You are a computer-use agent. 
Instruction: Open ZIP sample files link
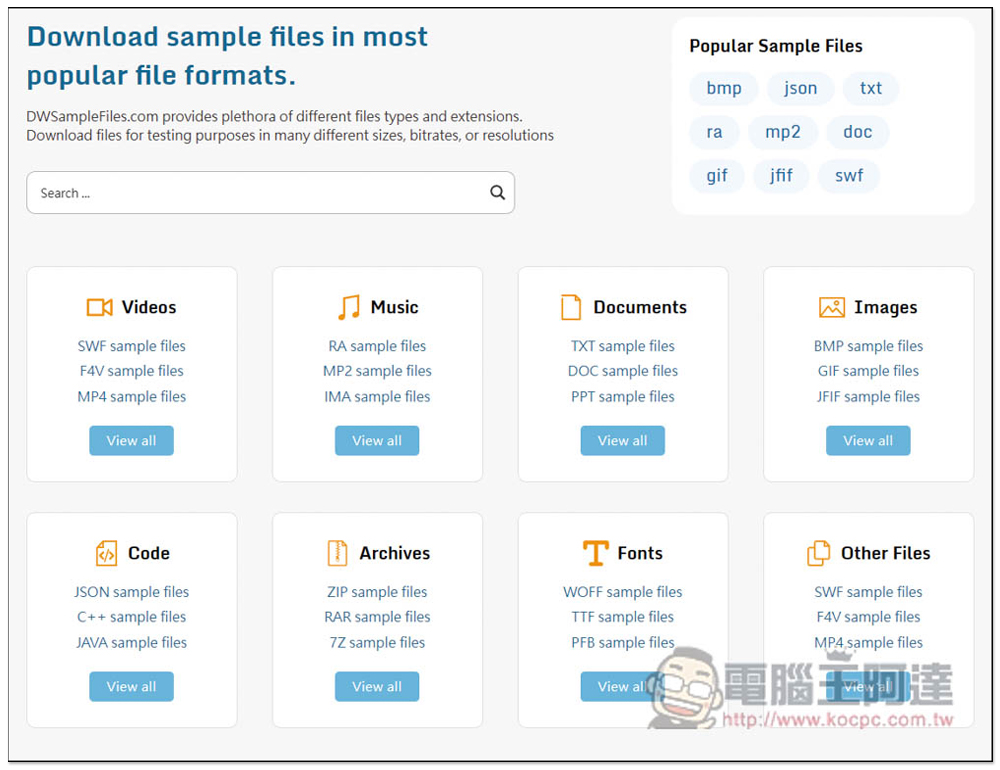377,591
